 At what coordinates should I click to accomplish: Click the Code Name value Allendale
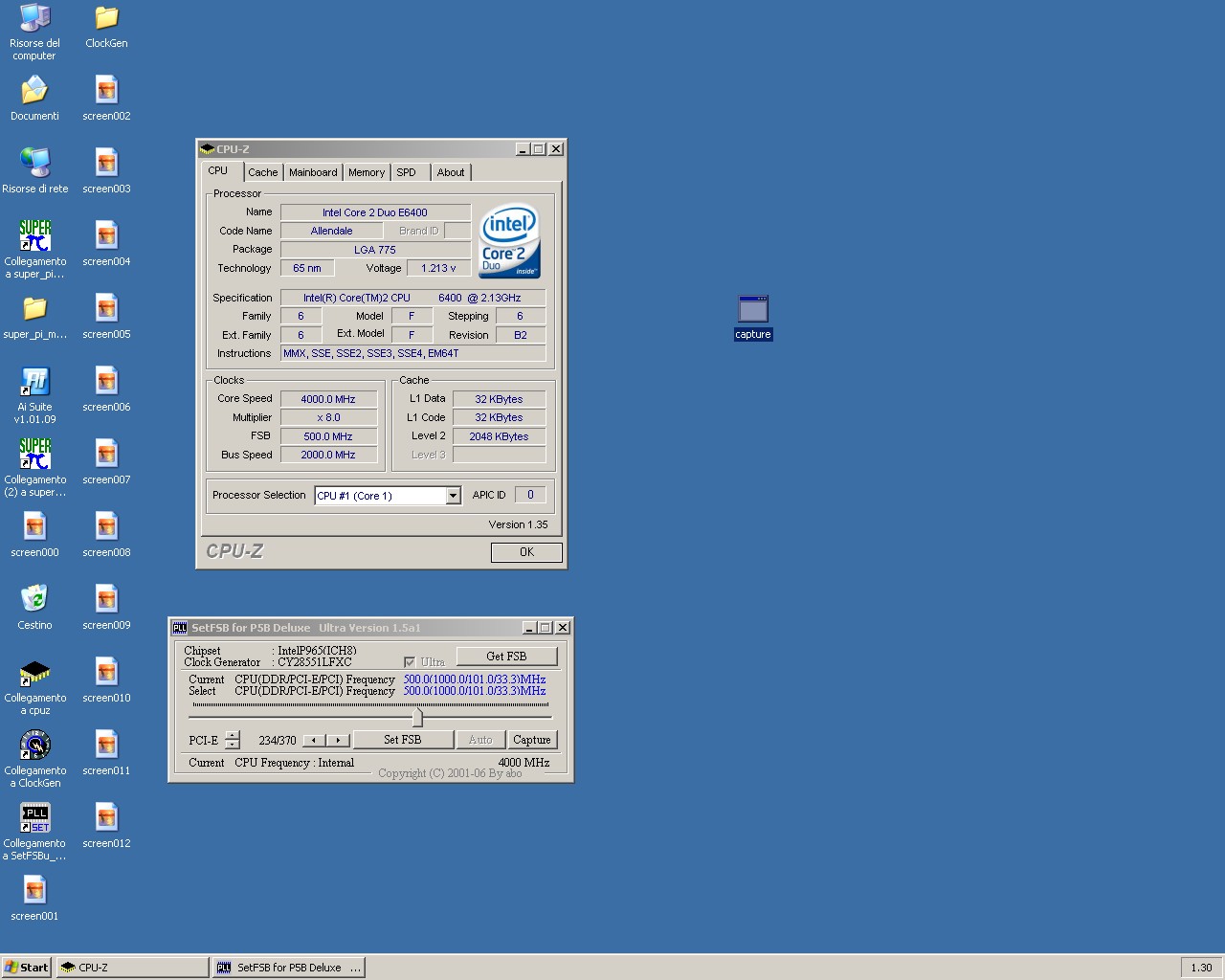coord(331,231)
